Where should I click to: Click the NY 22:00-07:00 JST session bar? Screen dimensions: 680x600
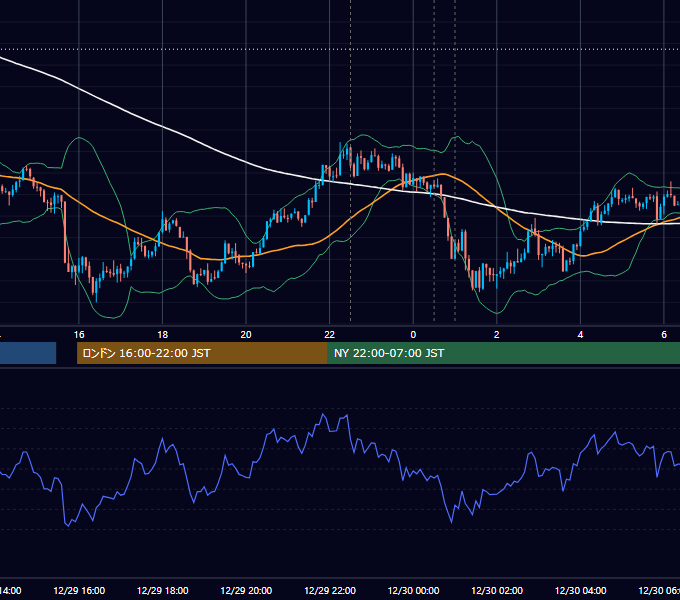pyautogui.click(x=503, y=353)
